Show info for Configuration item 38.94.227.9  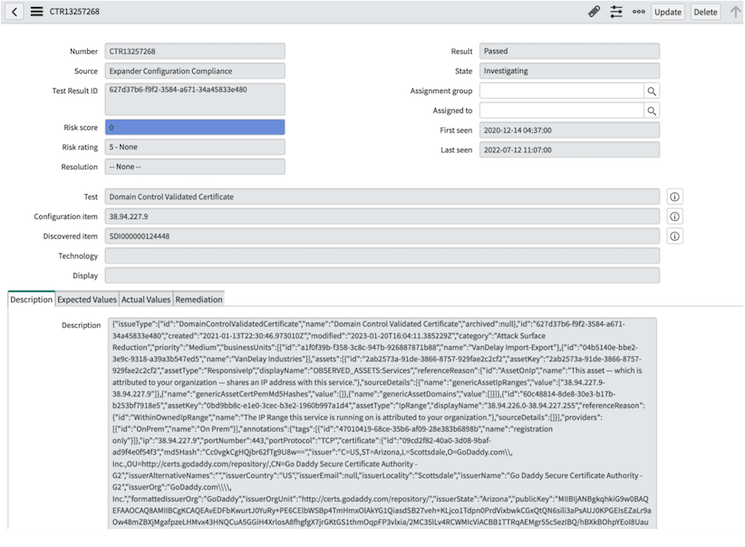(674, 216)
